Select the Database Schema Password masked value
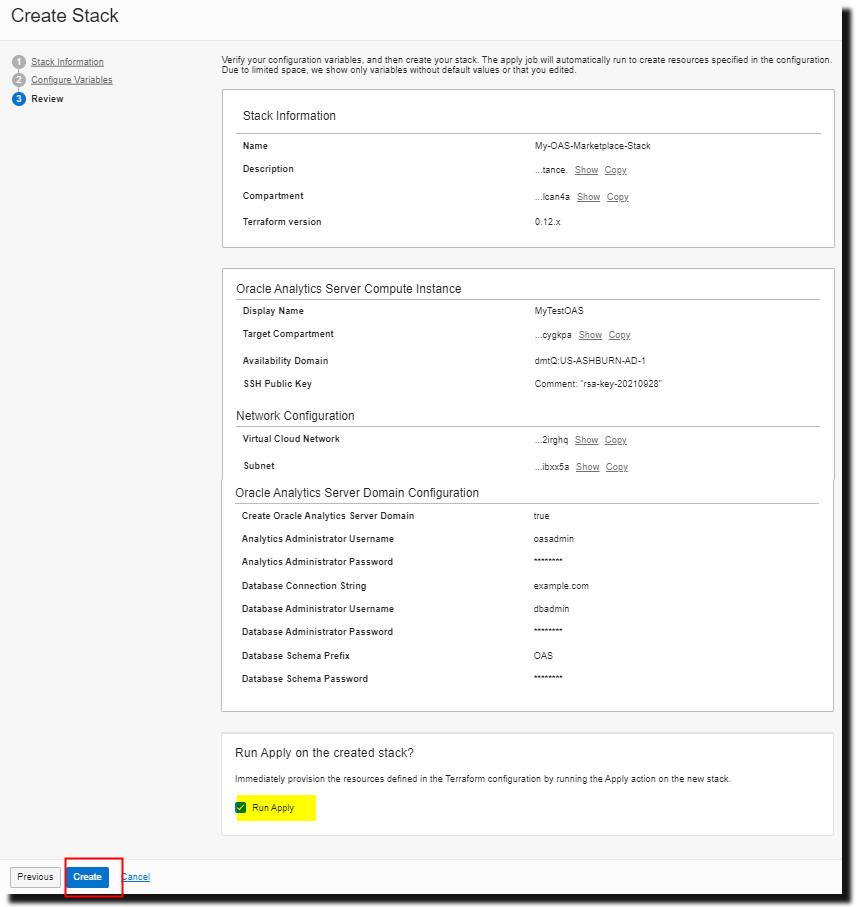The width and height of the screenshot is (856, 907). (548, 677)
